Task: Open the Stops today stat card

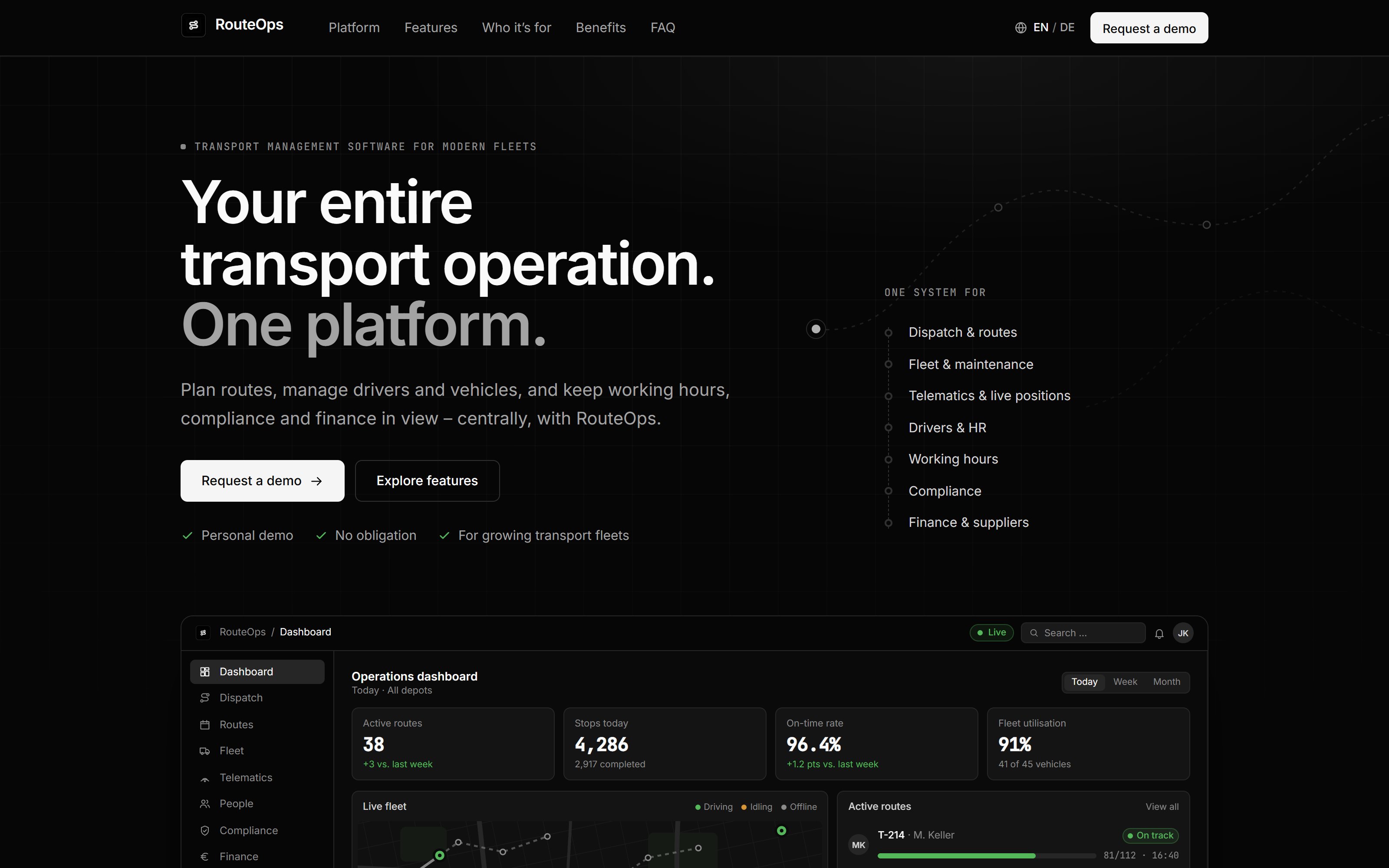Action: (665, 744)
